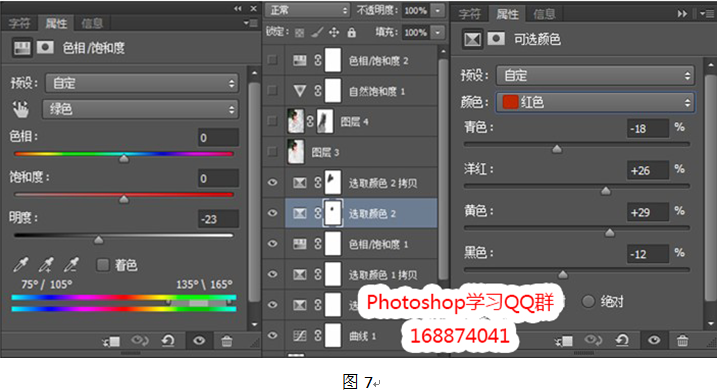Select the on-image targeted adjustment hand tool
717x392 pixels.
pyautogui.click(x=20, y=109)
